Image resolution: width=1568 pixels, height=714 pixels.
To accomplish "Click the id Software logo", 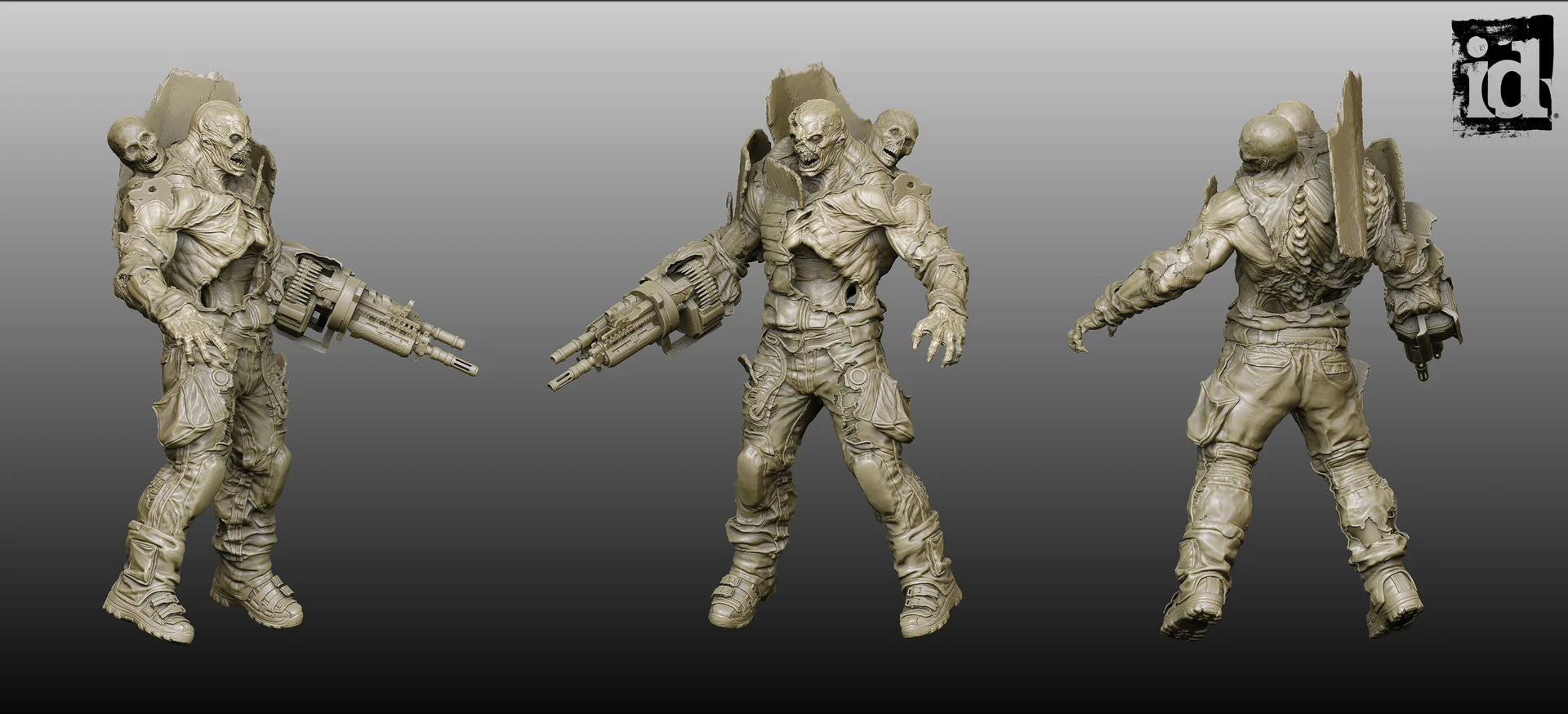I will click(1501, 75).
